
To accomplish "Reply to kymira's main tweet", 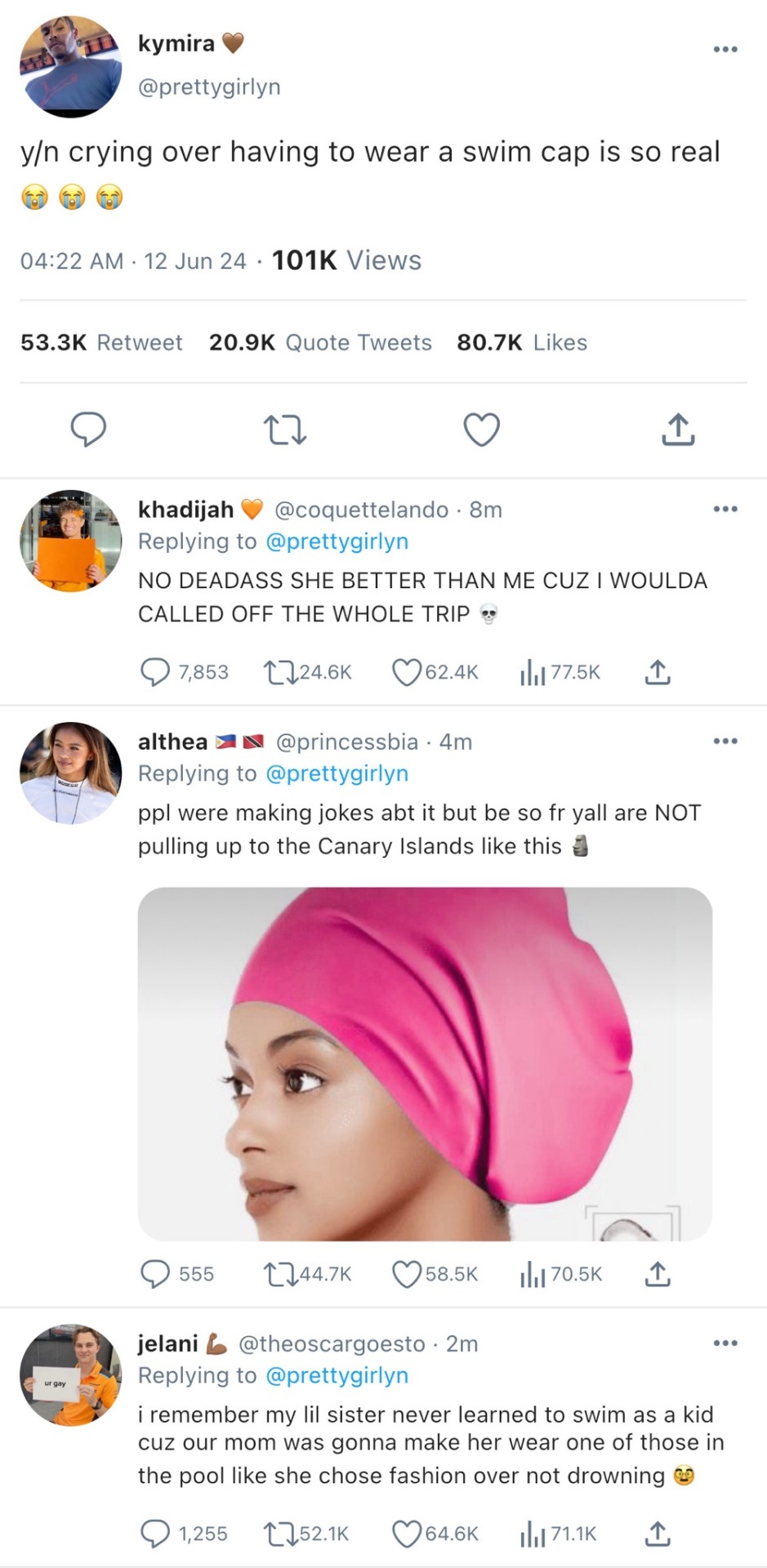I will click(x=88, y=430).
